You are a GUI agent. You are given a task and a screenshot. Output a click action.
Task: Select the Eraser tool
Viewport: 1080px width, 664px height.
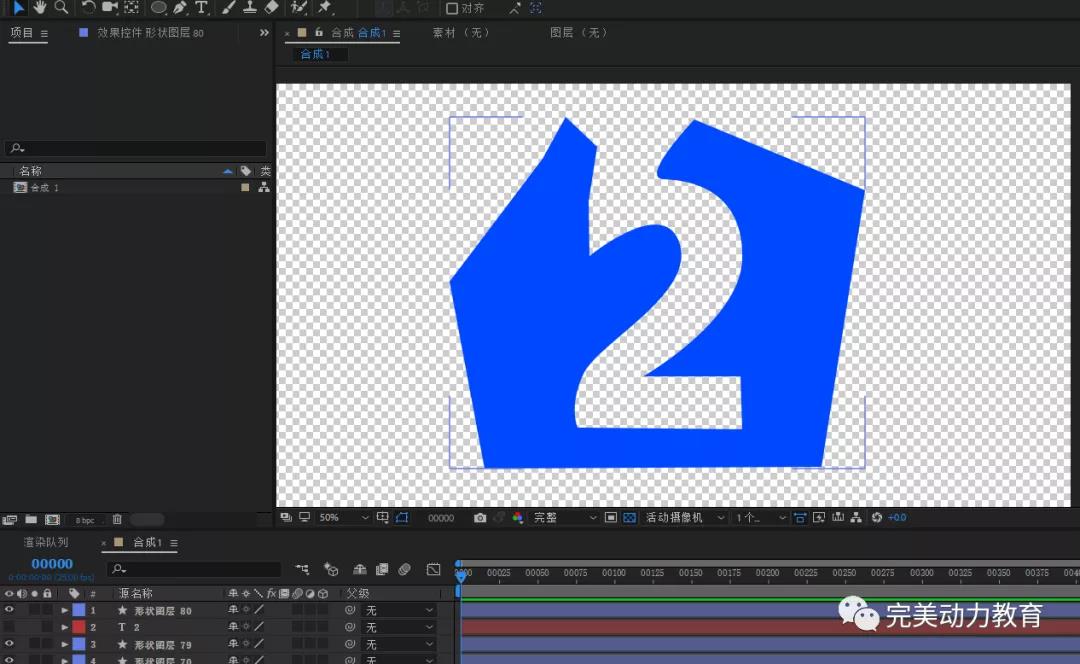point(272,7)
